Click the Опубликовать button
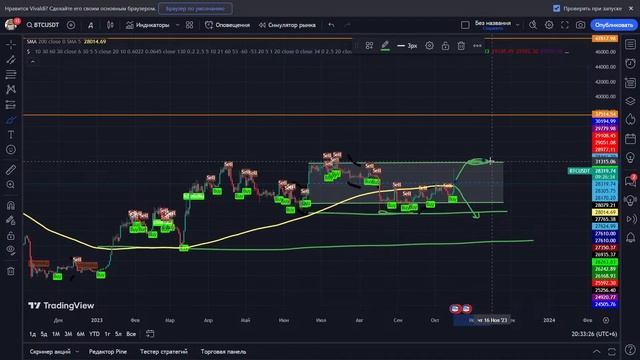Viewport: 640px width, 360px height. click(x=613, y=25)
